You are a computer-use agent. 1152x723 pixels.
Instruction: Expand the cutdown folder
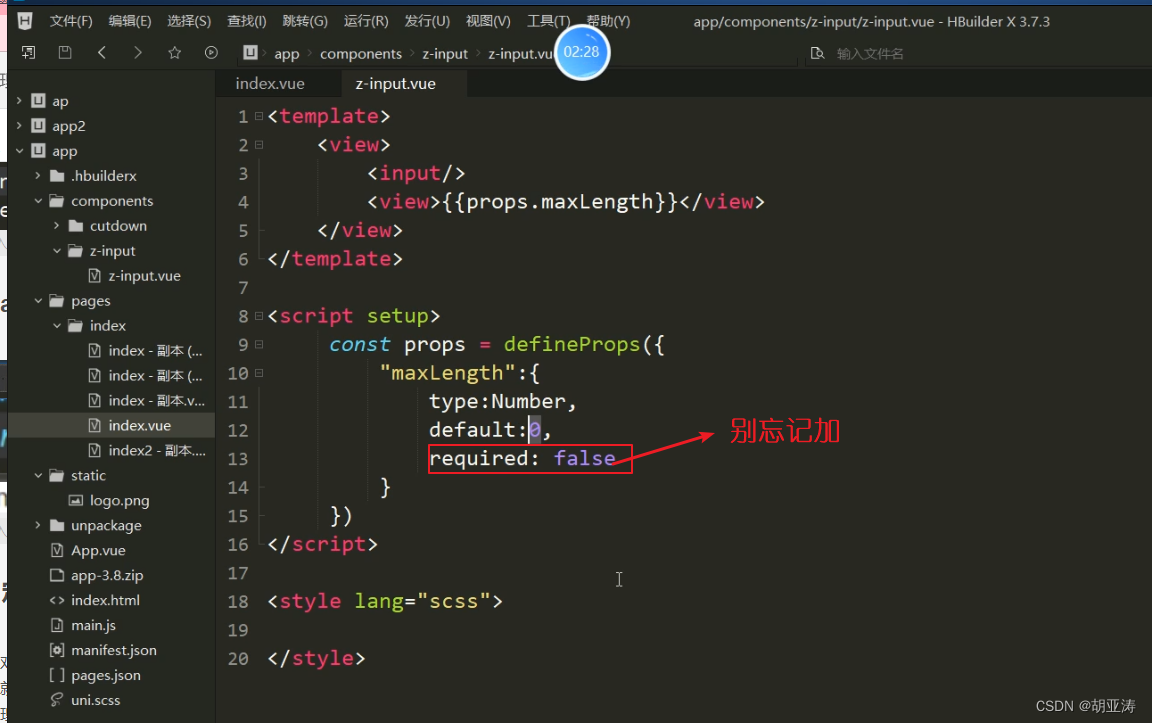click(x=57, y=226)
